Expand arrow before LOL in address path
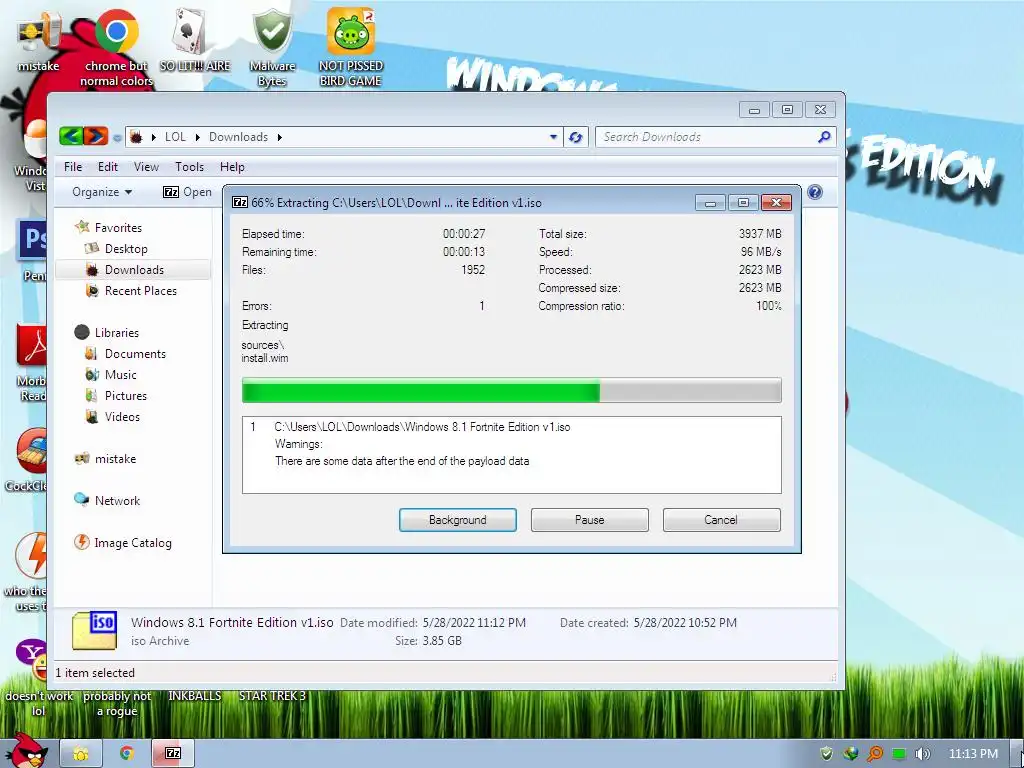Screen dimensions: 1024x768 (x=153, y=137)
